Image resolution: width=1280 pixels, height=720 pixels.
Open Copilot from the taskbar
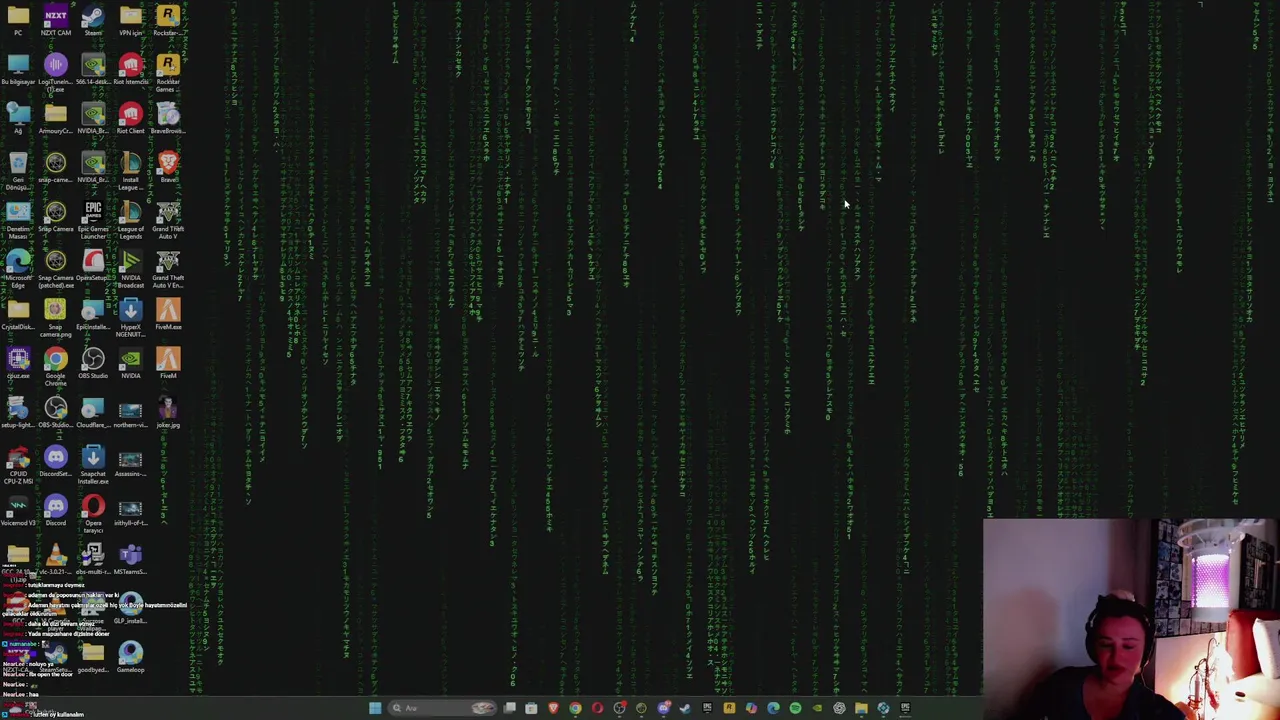point(751,708)
